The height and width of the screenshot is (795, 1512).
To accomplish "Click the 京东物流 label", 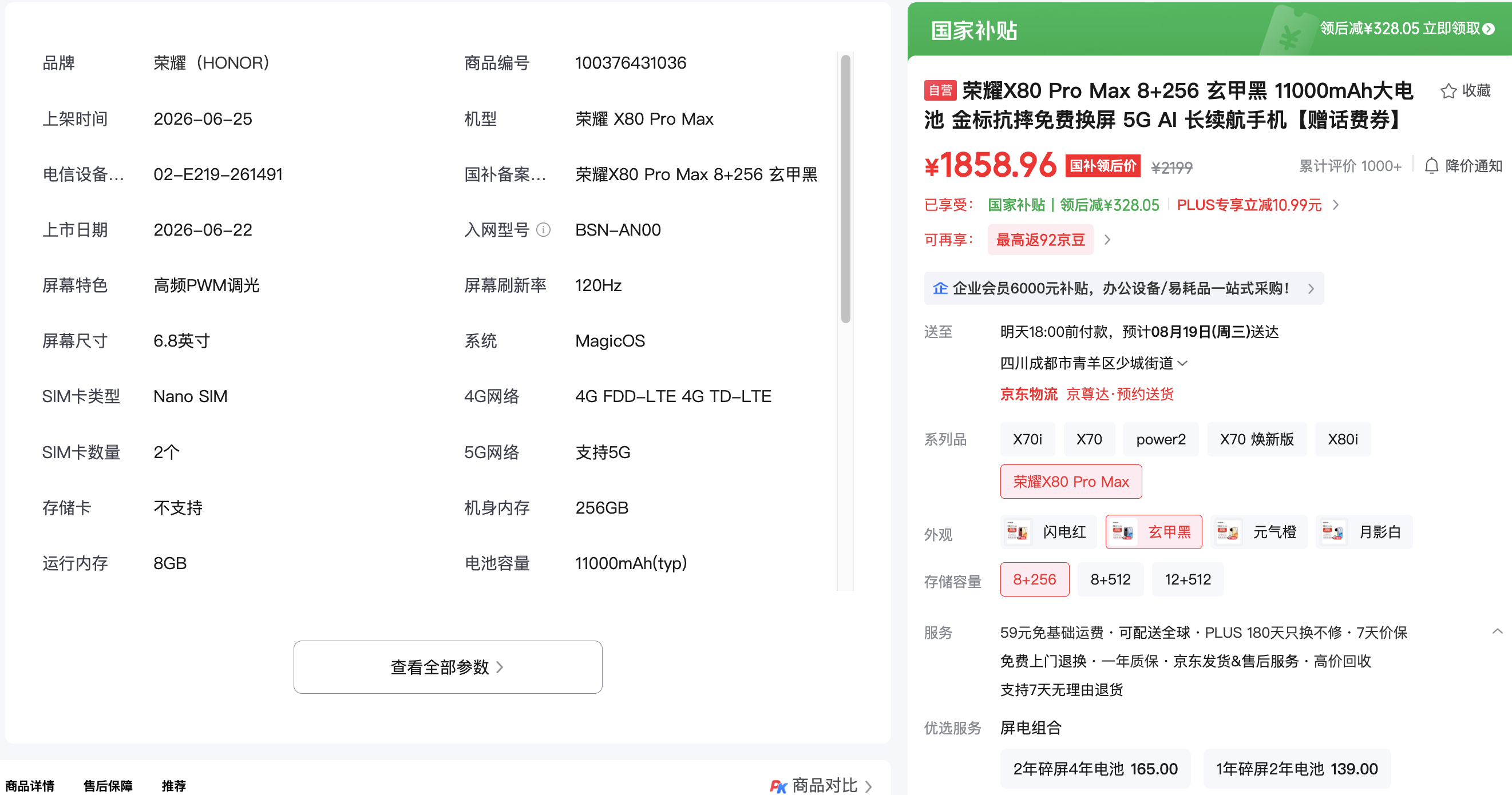I will pos(1029,394).
